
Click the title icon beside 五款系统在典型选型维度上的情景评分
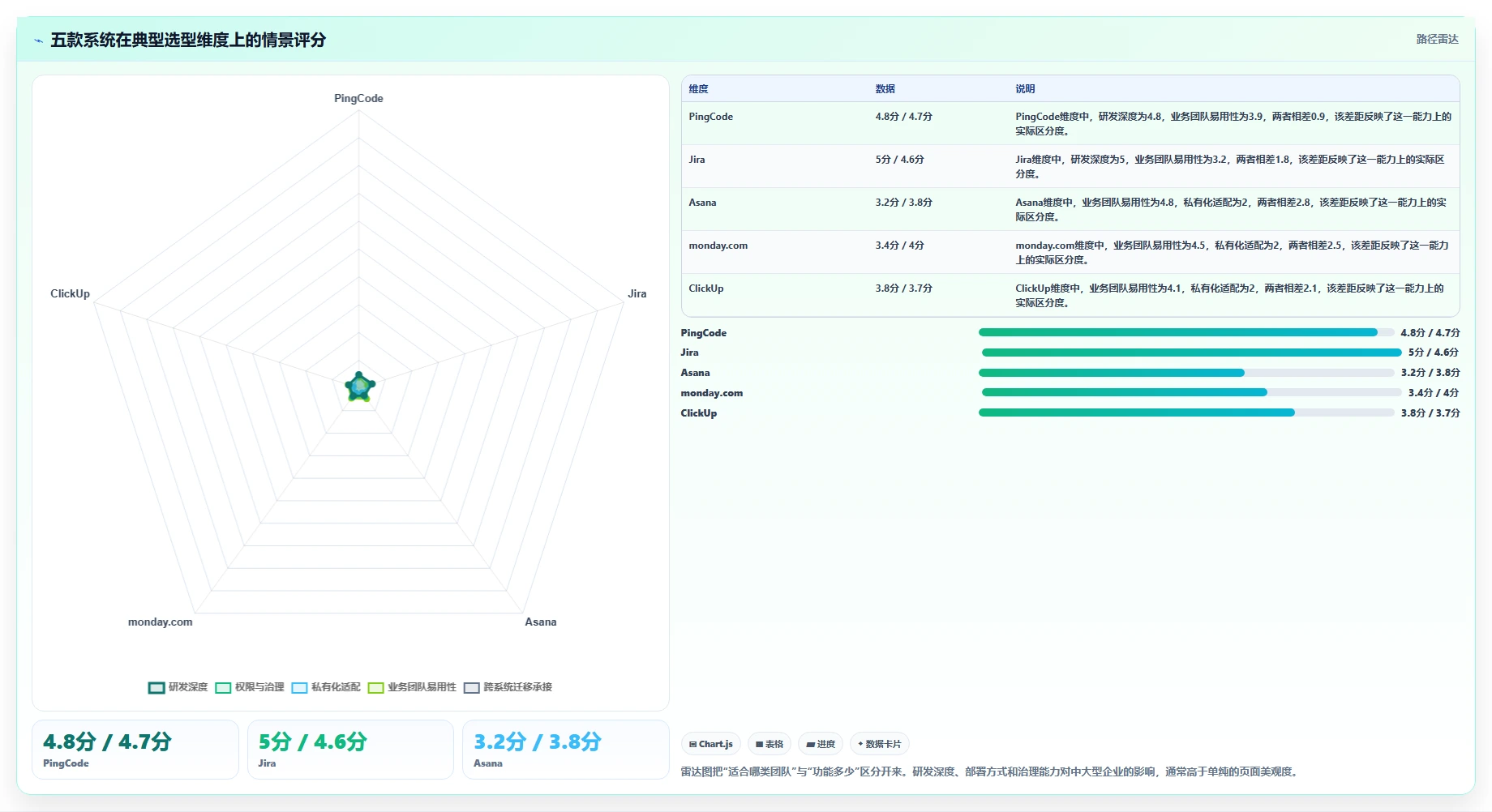pyautogui.click(x=38, y=41)
